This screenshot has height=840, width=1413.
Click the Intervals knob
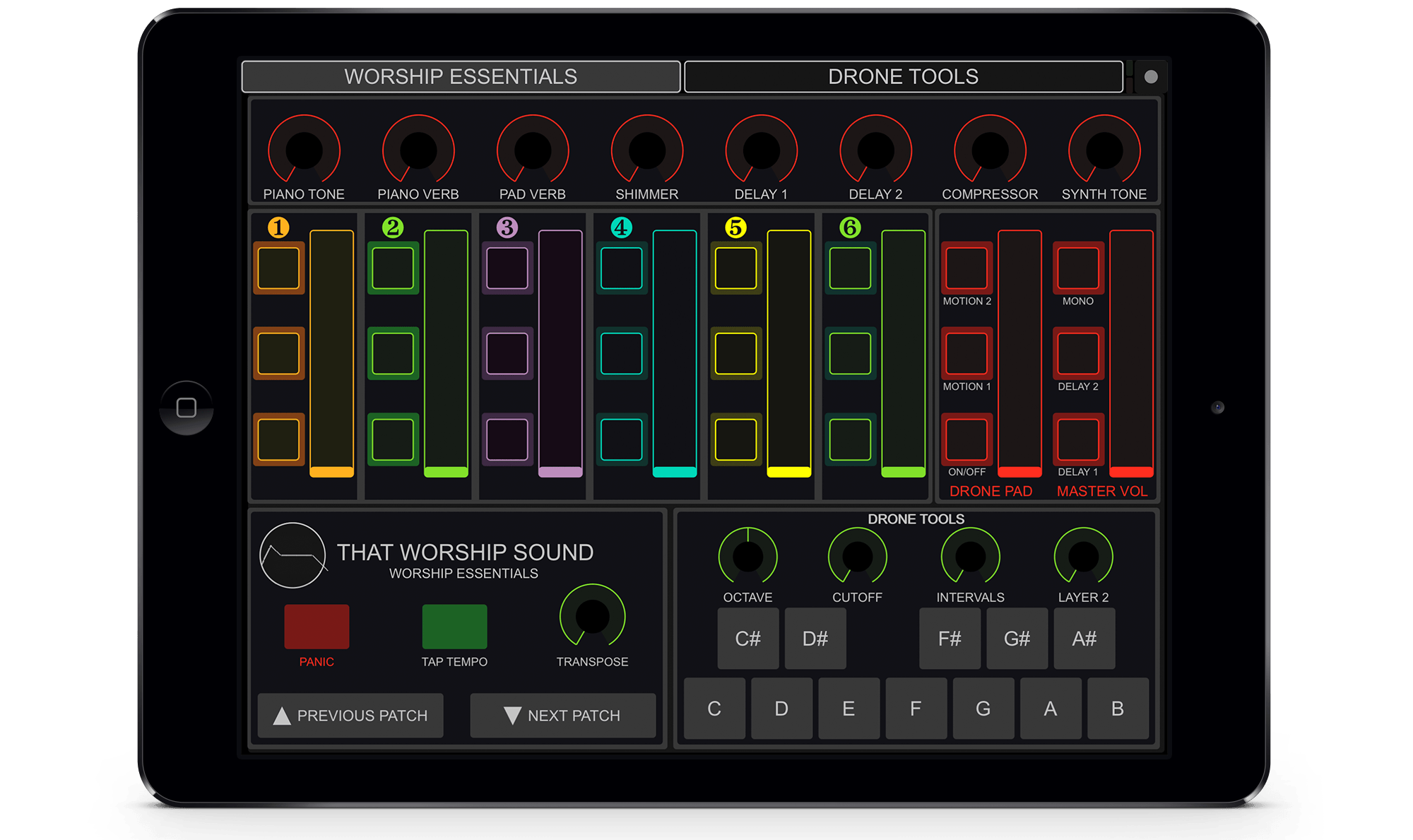point(970,557)
